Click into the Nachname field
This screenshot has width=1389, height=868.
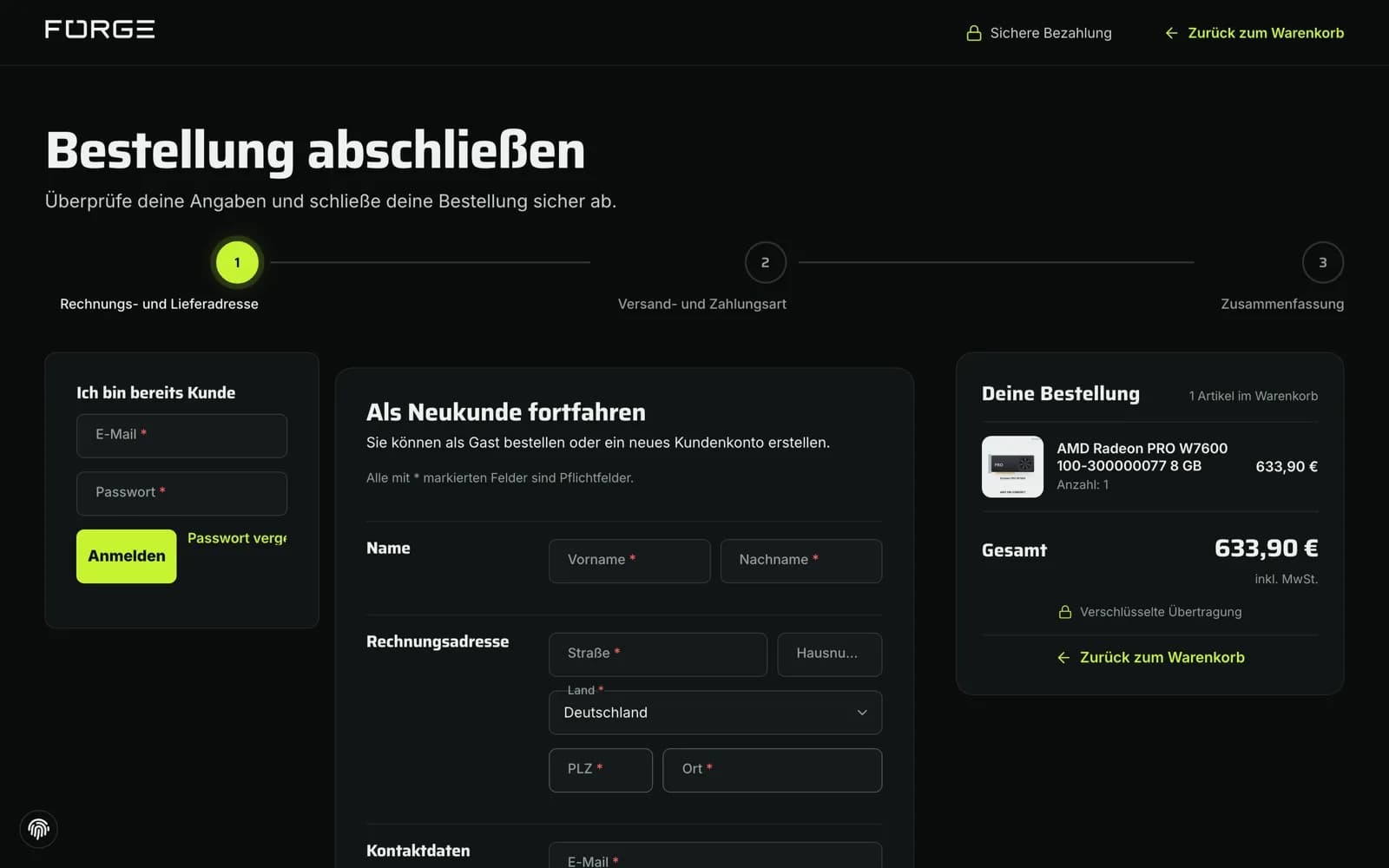point(801,561)
